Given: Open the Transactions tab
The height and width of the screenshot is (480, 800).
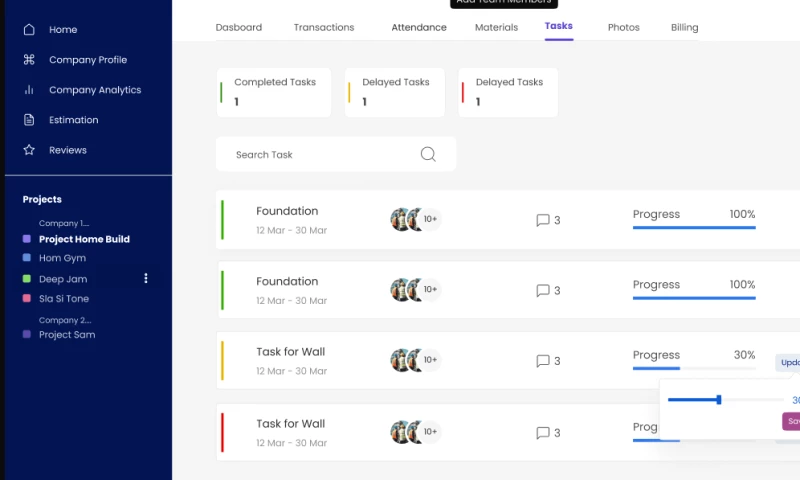Looking at the screenshot, I should click(324, 28).
